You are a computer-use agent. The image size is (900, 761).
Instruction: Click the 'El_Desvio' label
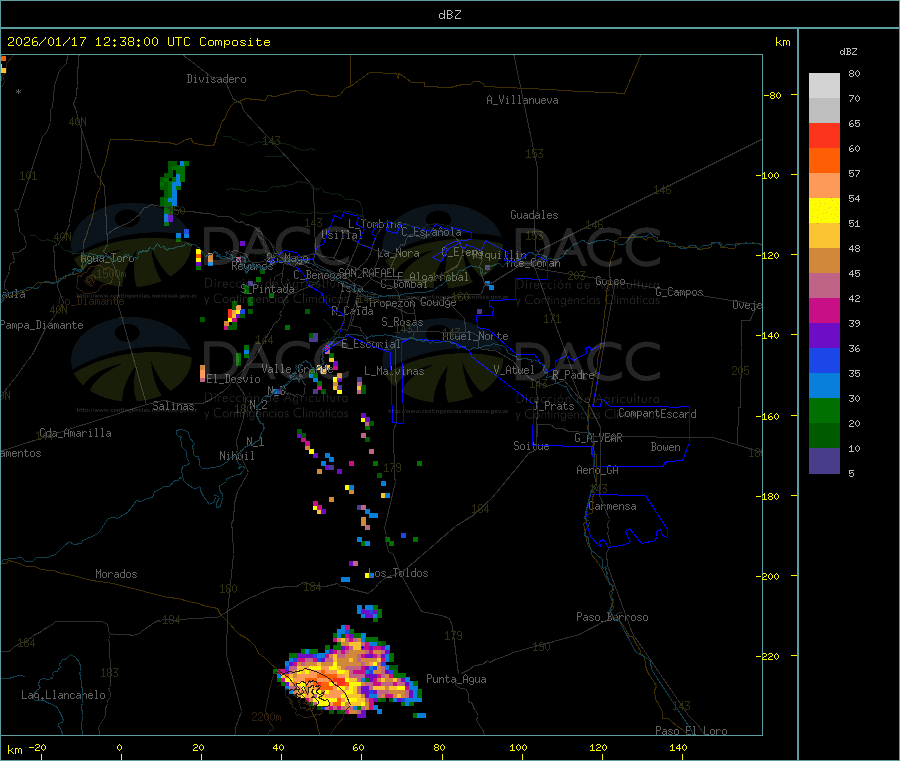234,379
